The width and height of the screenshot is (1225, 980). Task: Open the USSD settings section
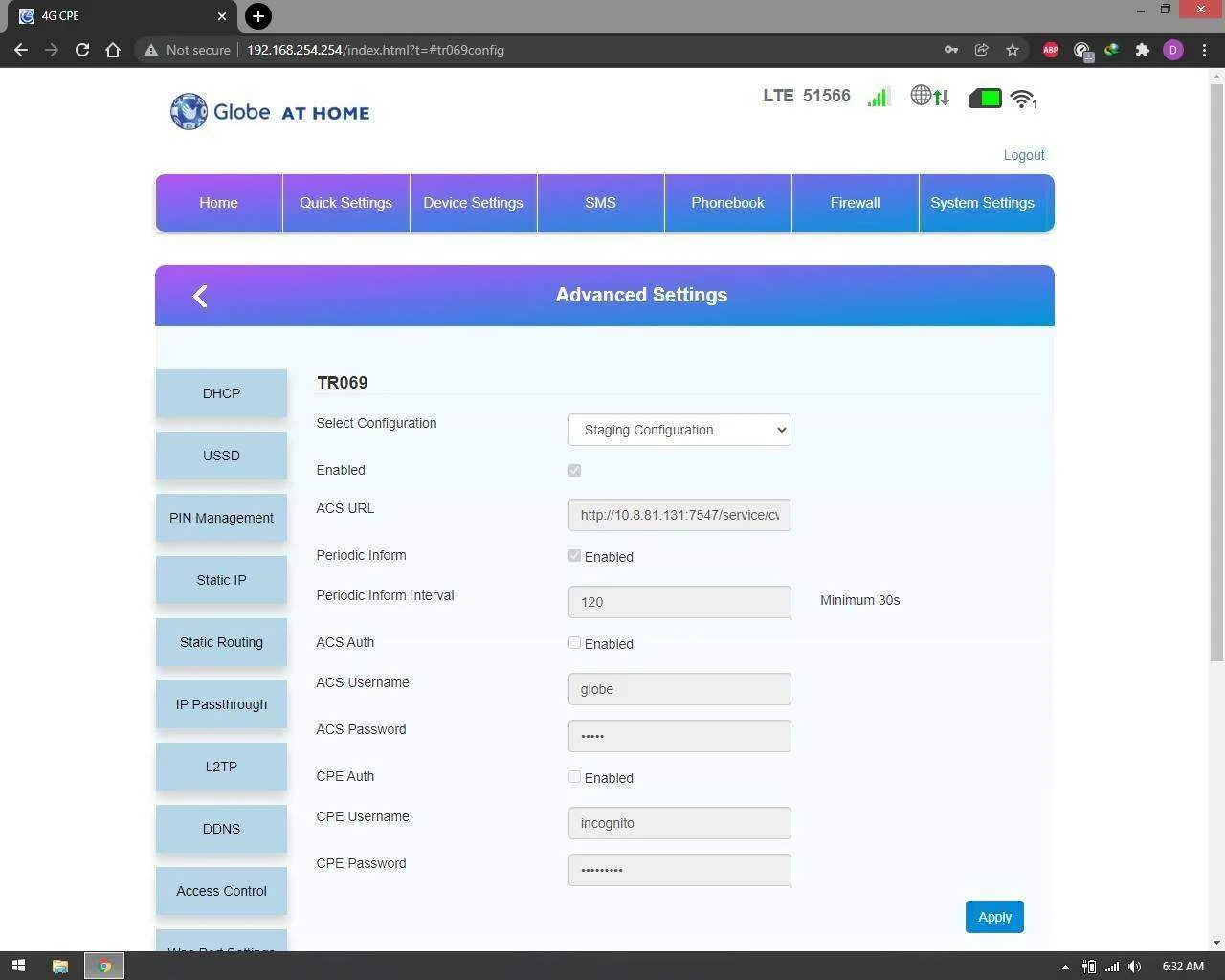pyautogui.click(x=221, y=456)
